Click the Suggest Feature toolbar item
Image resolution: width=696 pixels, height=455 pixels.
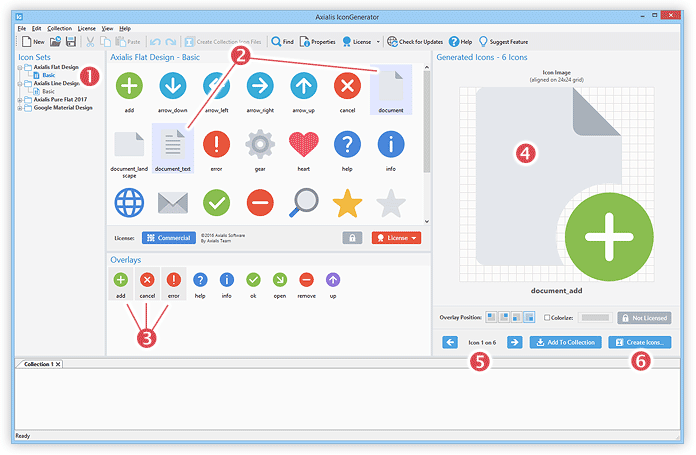503,42
